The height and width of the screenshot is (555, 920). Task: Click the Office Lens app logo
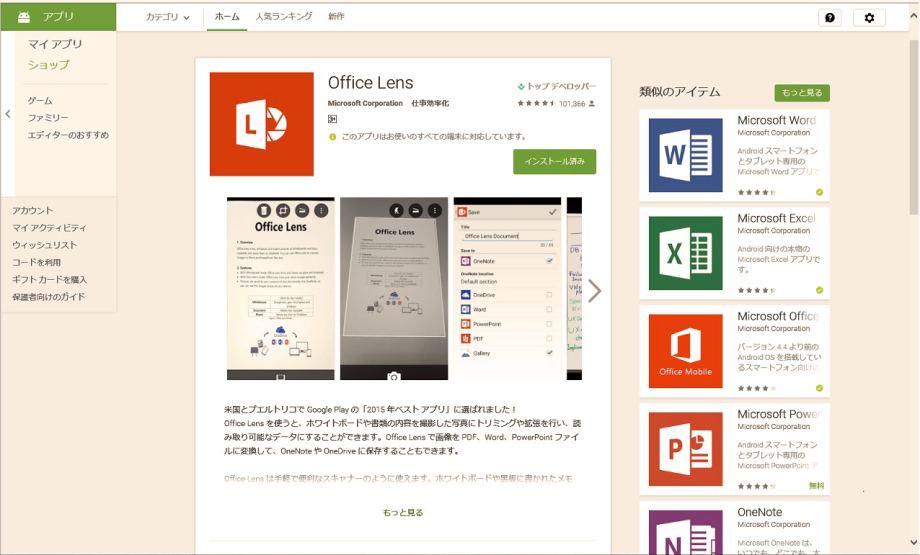262,124
